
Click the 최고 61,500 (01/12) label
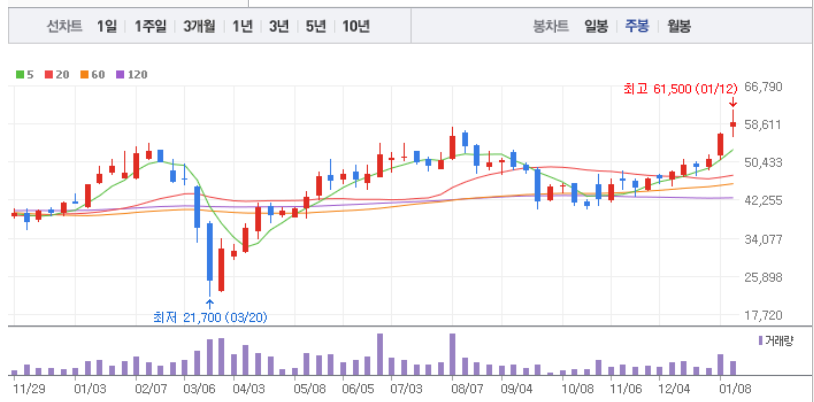[x=680, y=89]
